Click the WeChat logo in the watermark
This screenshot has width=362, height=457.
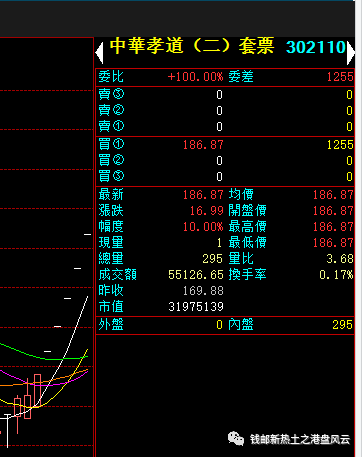point(236,439)
